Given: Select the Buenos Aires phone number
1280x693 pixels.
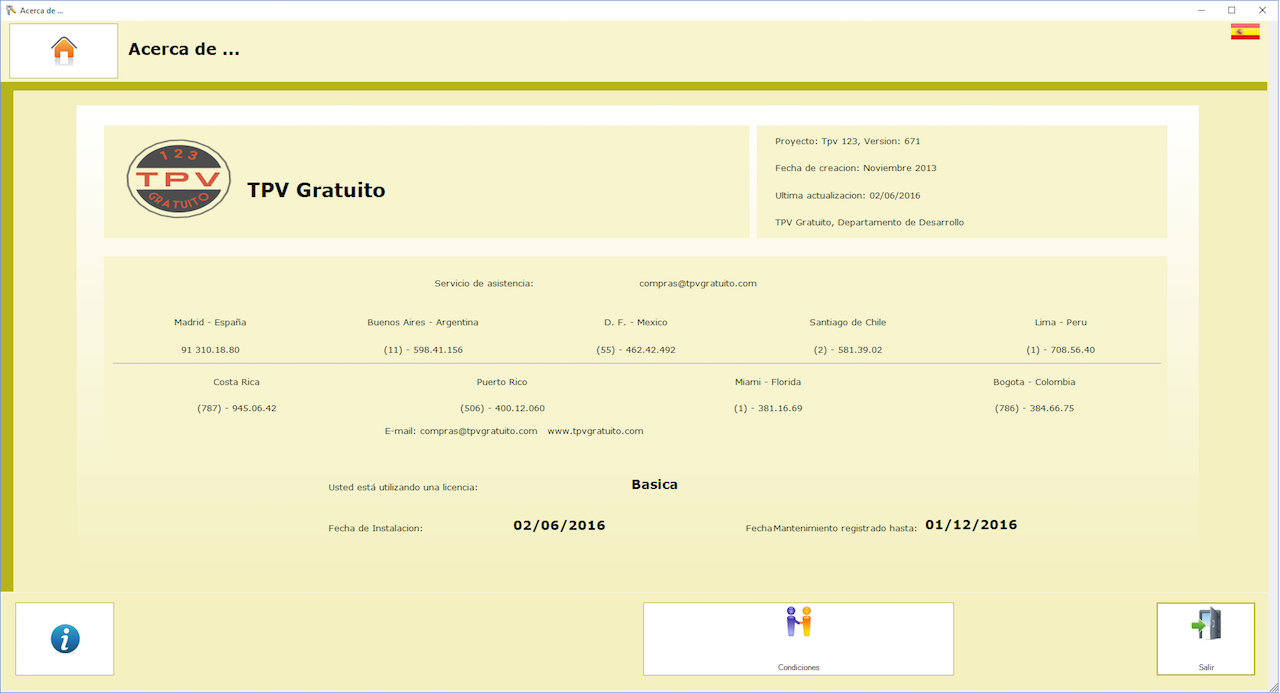Looking at the screenshot, I should [423, 350].
